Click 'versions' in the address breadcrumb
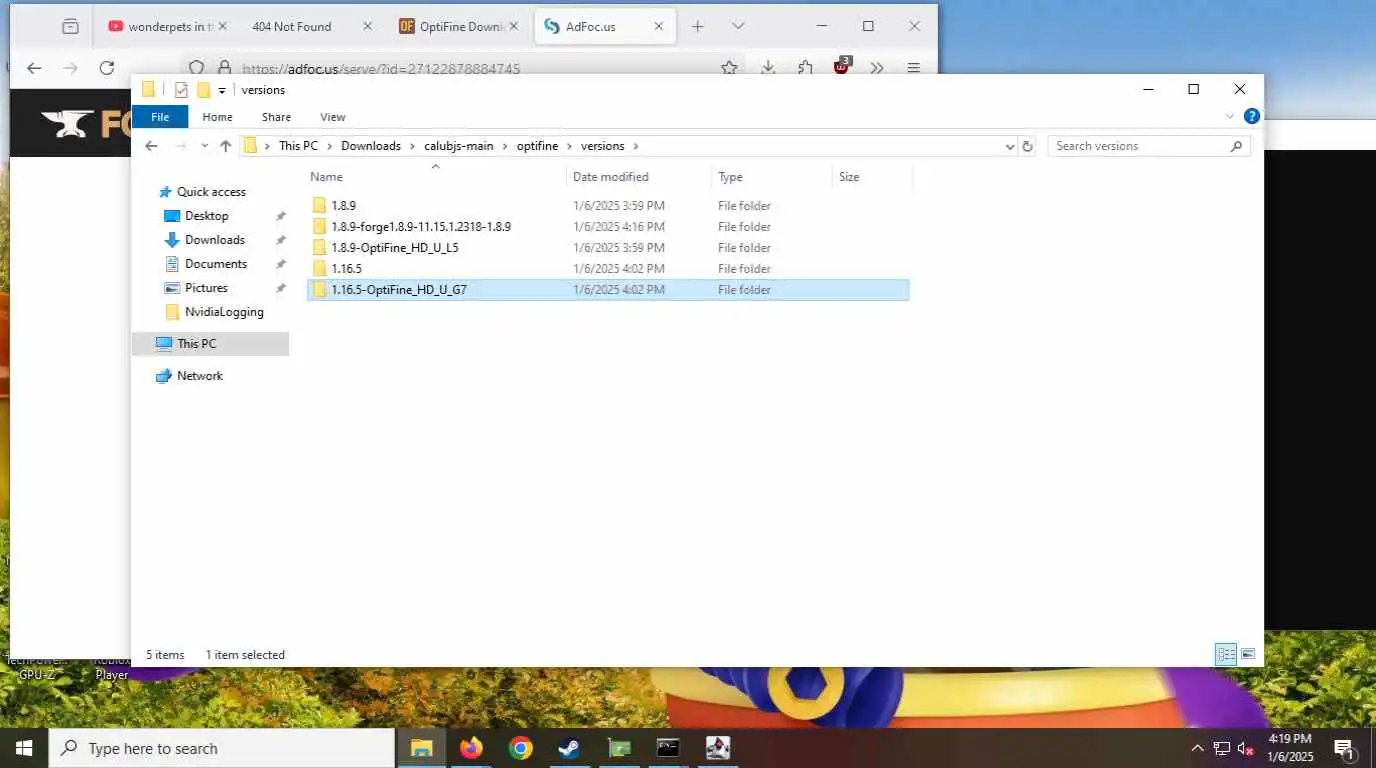The width and height of the screenshot is (1376, 768). (x=602, y=146)
